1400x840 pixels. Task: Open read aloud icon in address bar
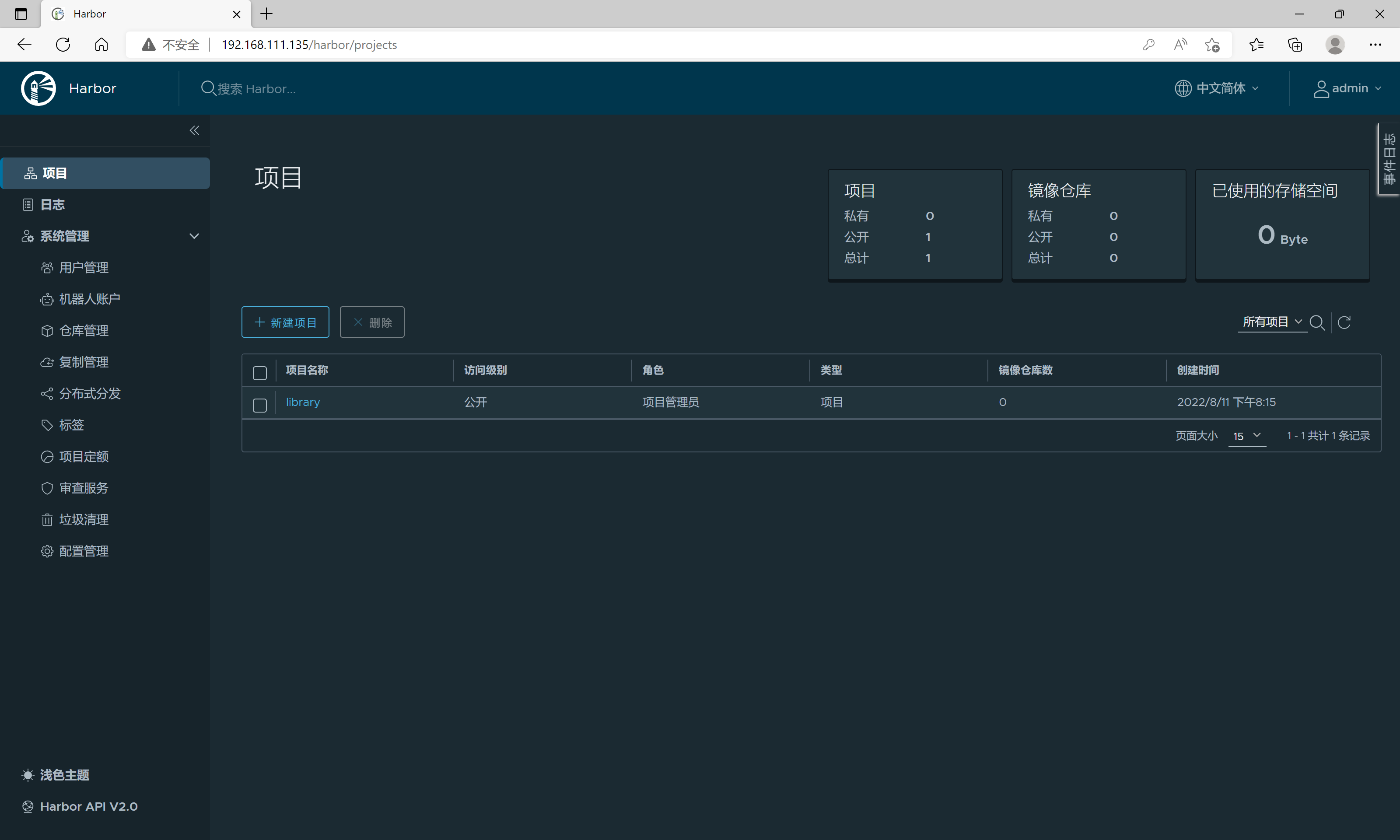click(1180, 45)
